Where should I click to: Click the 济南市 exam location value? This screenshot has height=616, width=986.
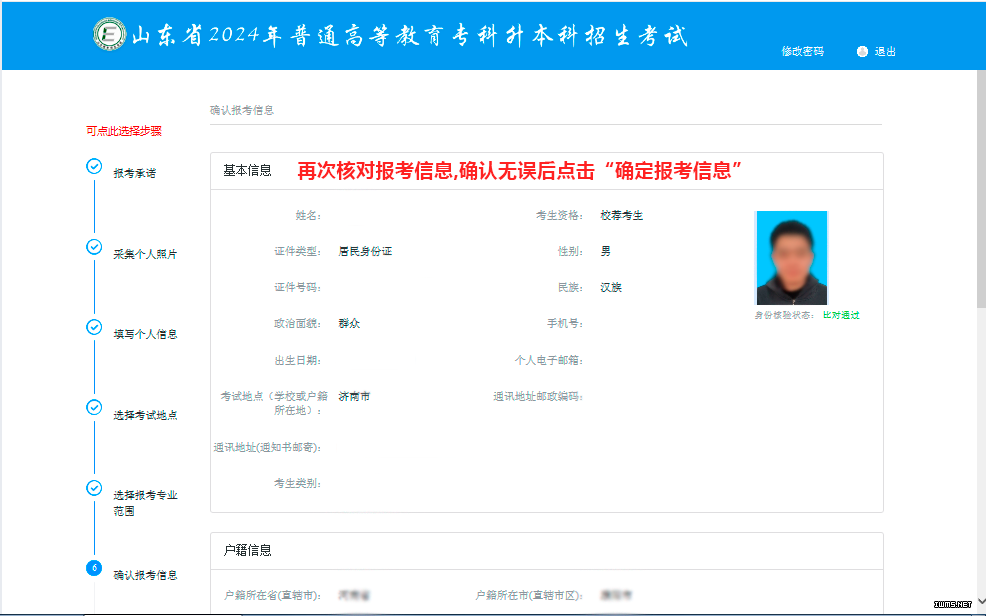point(354,396)
